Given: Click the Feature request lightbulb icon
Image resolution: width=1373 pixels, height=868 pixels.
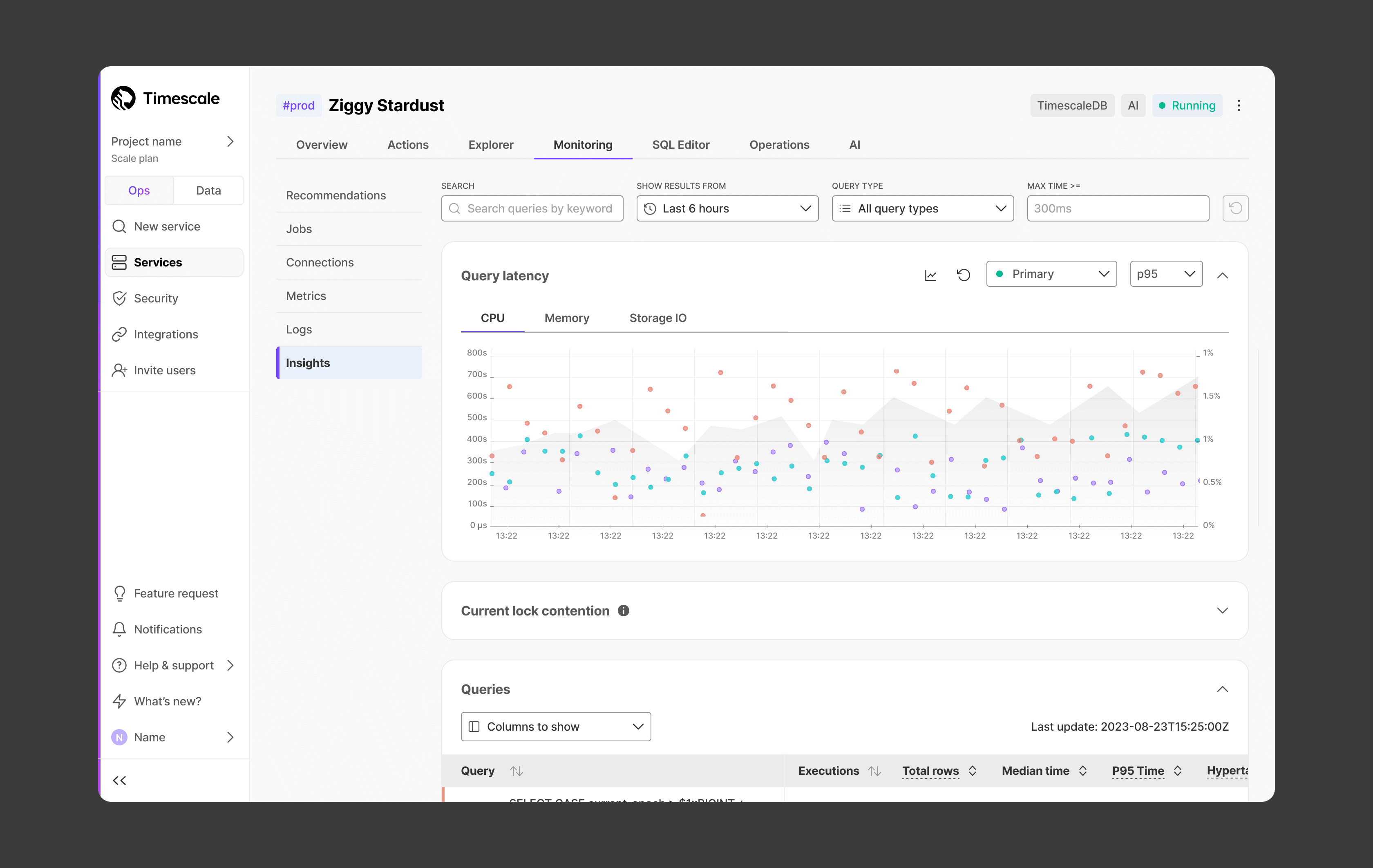Looking at the screenshot, I should [x=119, y=594].
